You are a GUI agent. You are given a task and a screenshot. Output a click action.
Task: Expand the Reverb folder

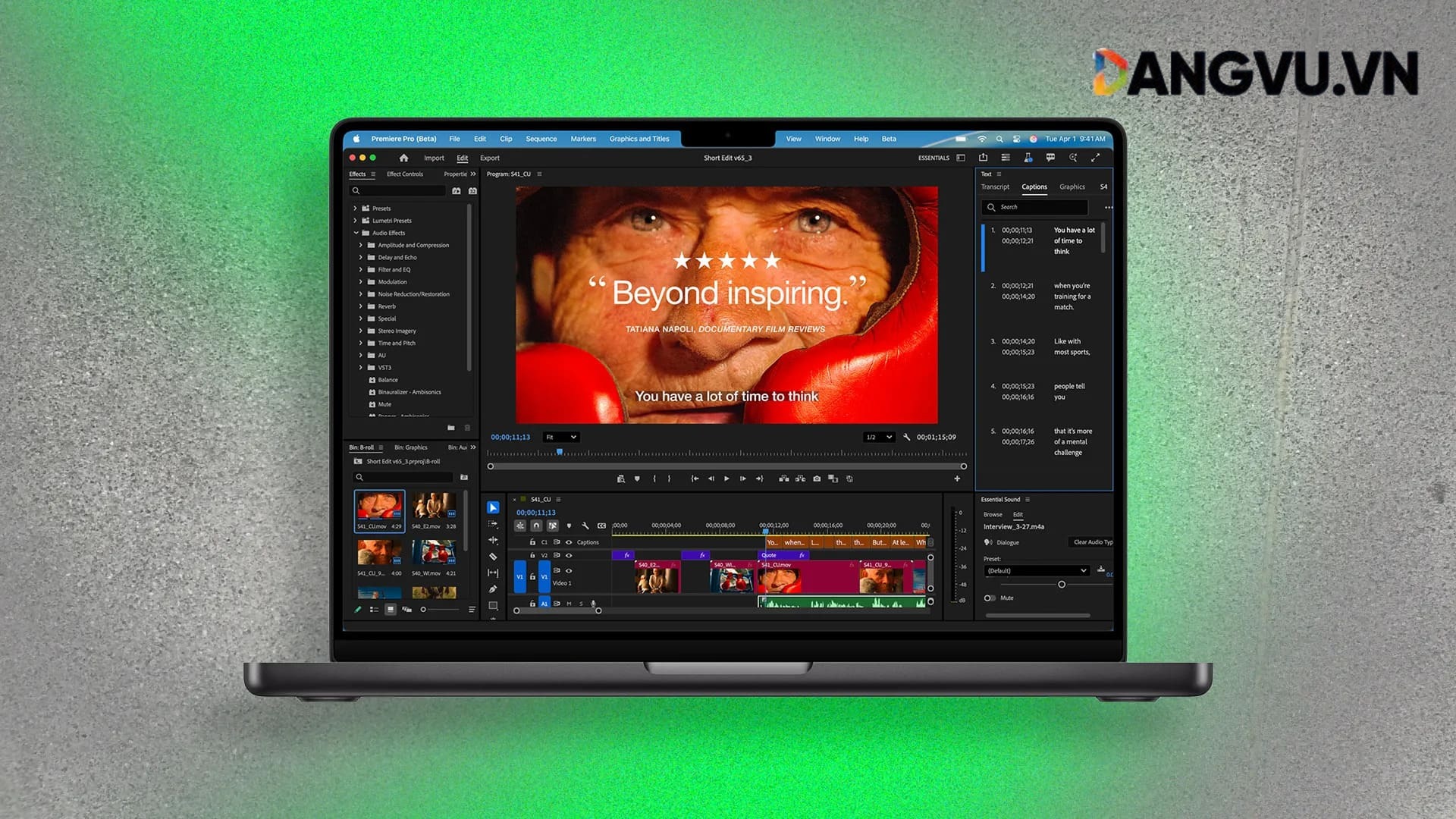coord(361,306)
